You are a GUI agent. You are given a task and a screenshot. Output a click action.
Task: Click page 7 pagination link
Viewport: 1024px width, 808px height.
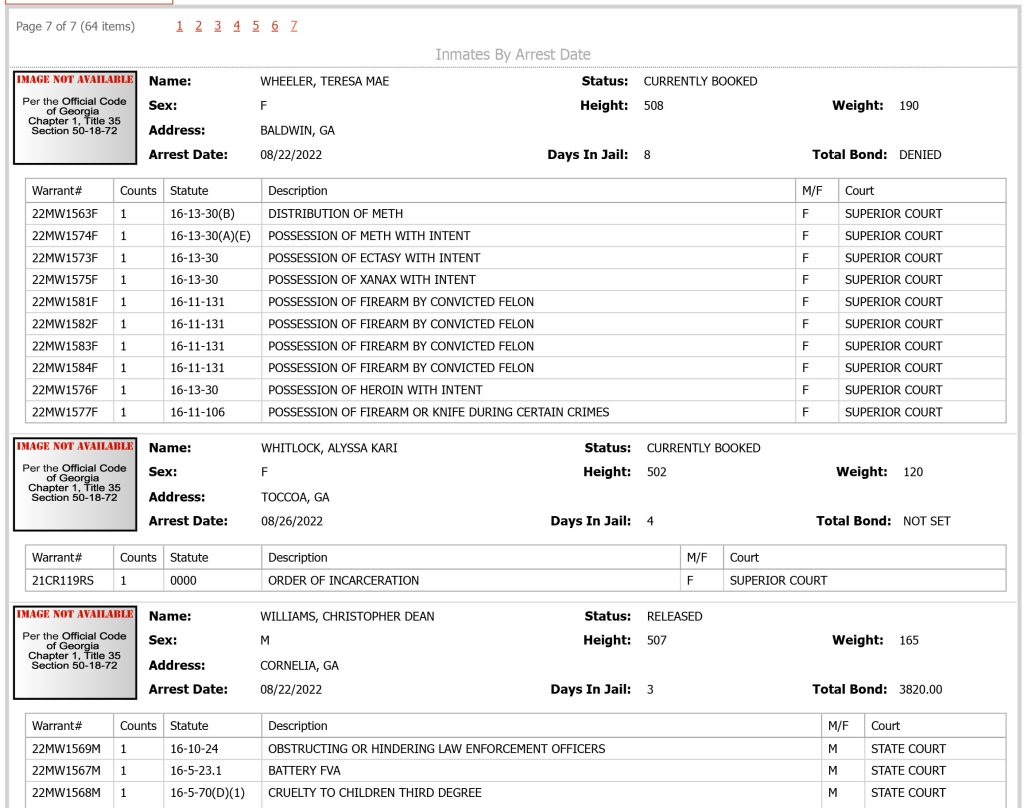[294, 26]
